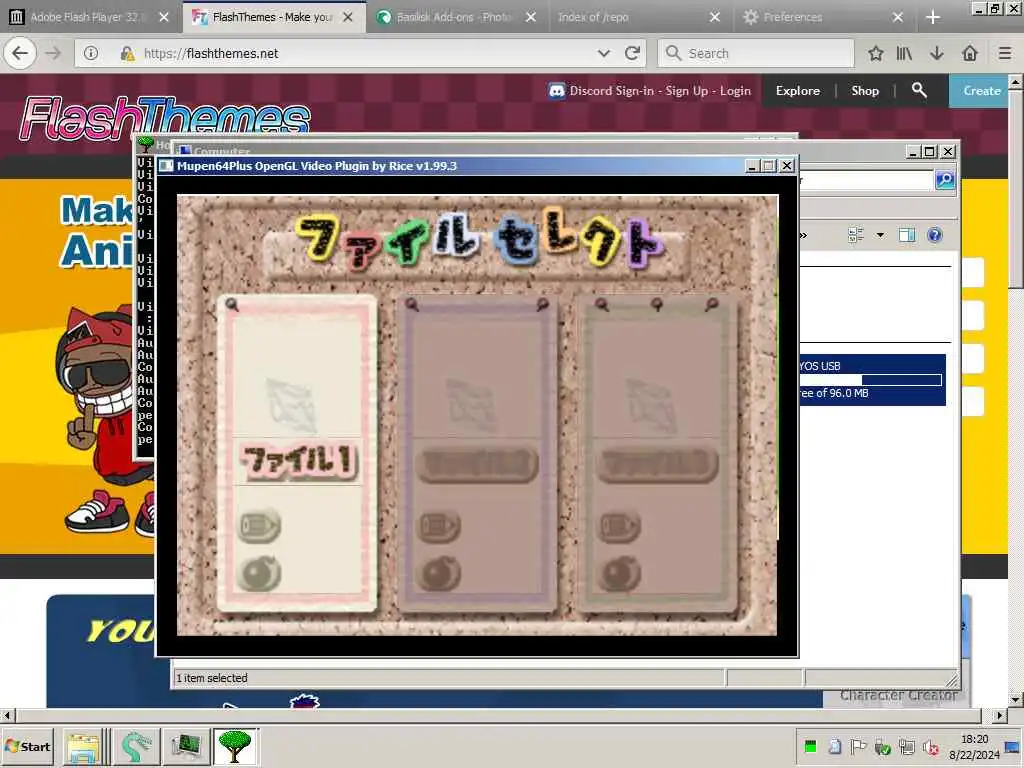Reload the flashthemes.net page
Image resolution: width=1024 pixels, height=768 pixels.
(x=632, y=54)
